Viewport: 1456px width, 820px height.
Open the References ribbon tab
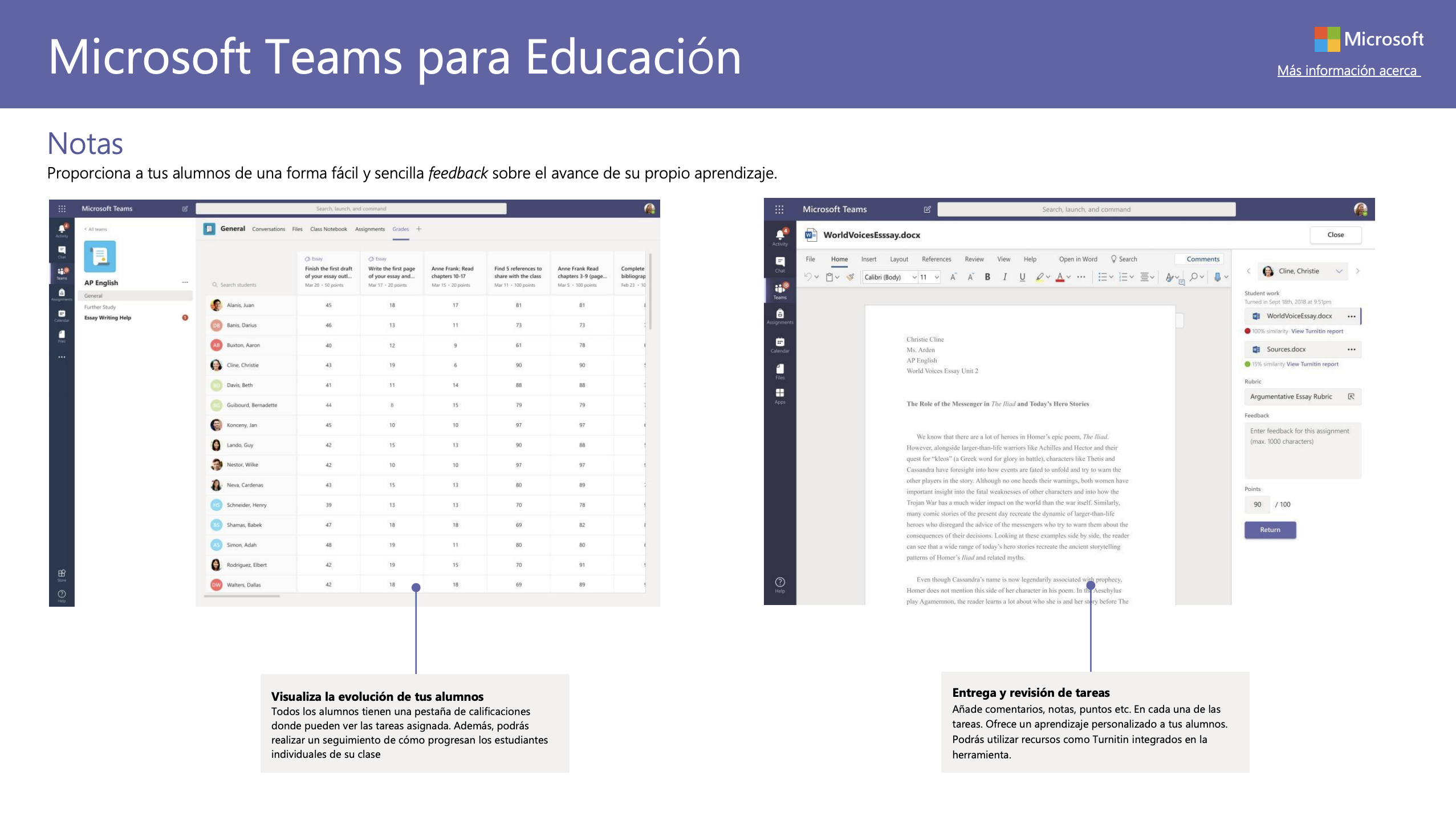point(936,259)
